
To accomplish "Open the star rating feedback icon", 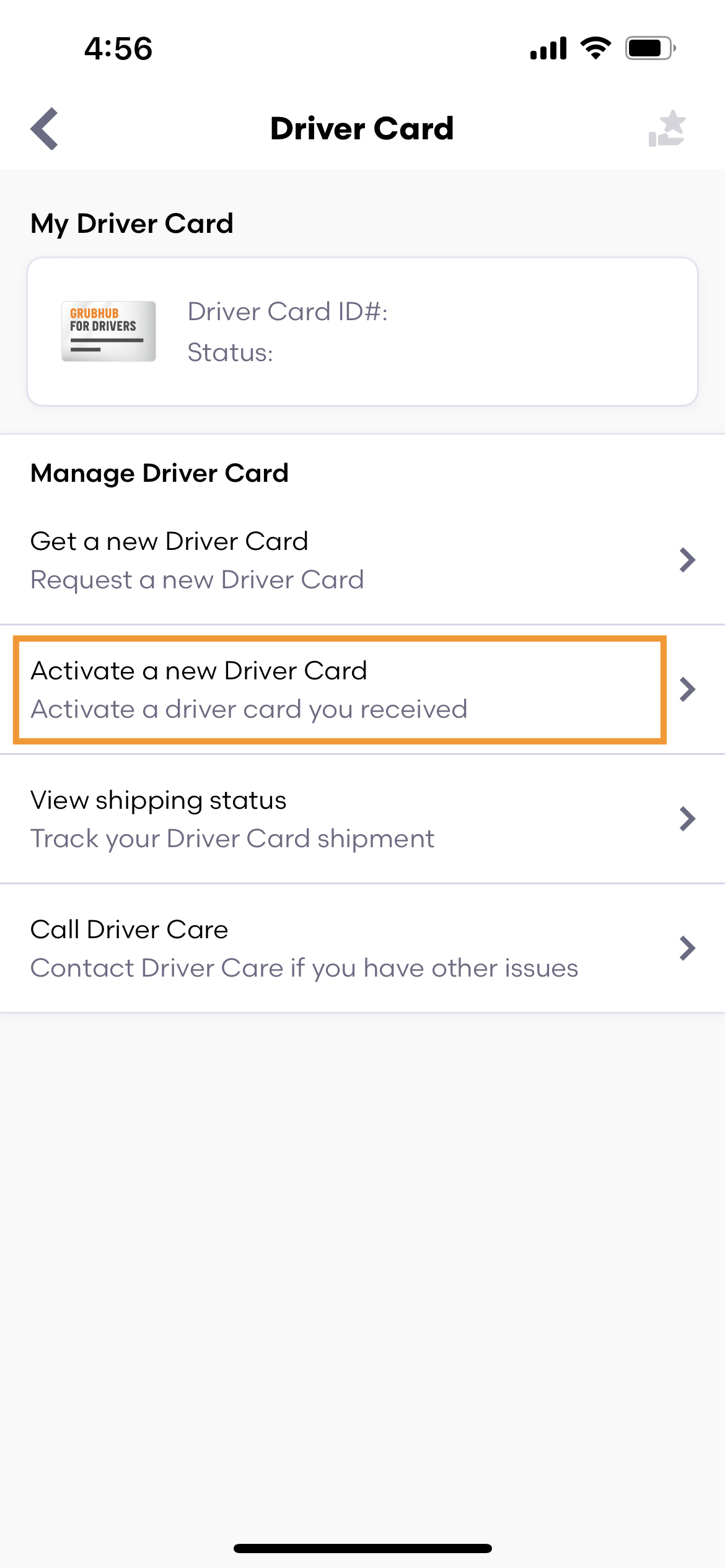I will click(x=667, y=129).
